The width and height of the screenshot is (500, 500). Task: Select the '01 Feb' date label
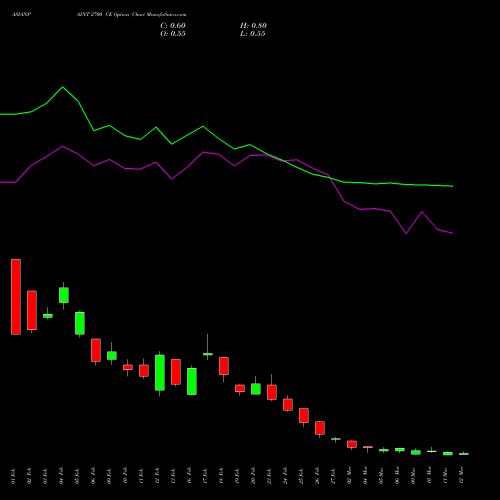click(x=13, y=476)
